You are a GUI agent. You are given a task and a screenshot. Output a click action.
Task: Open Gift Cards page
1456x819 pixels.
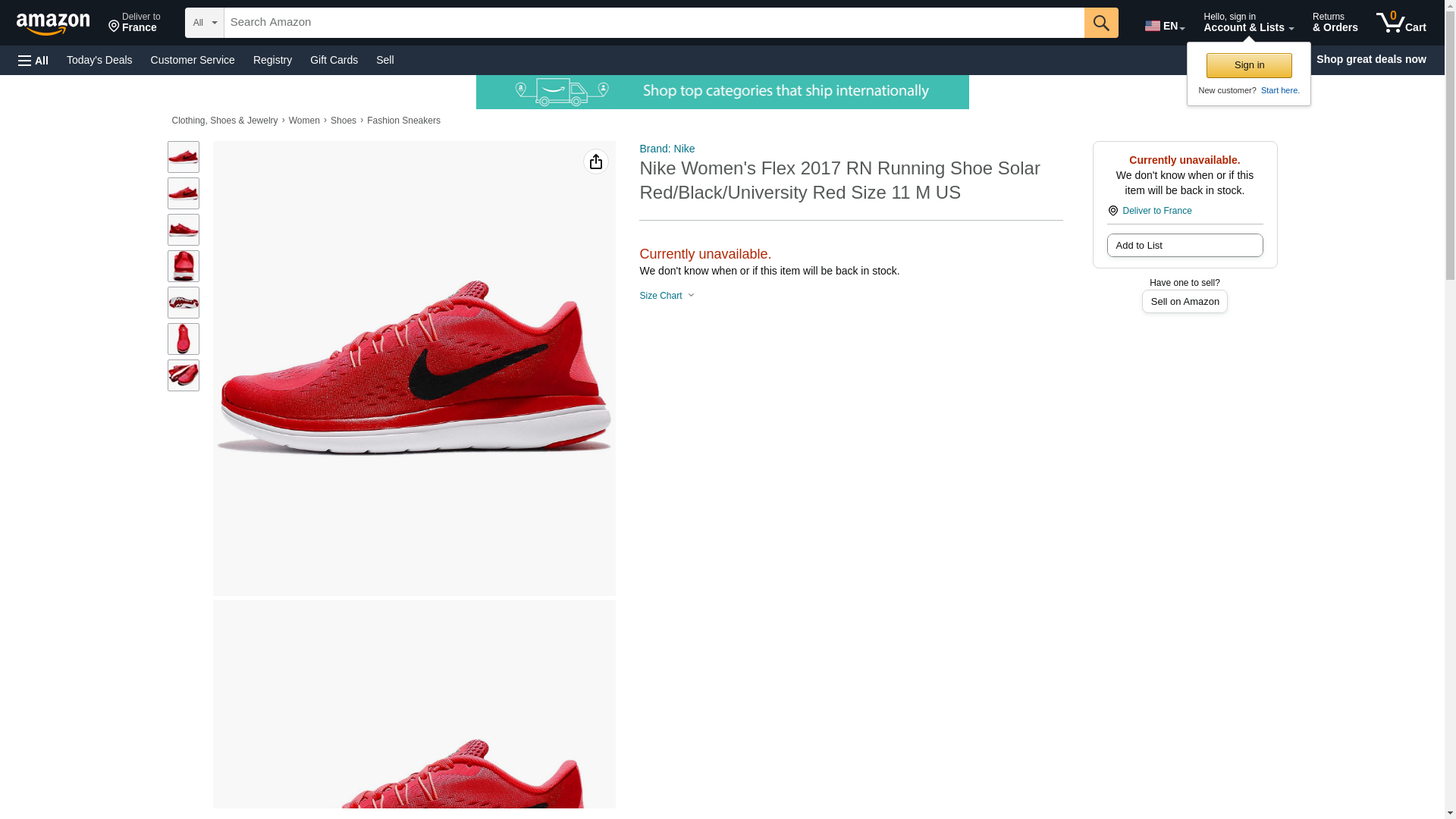[x=334, y=60]
